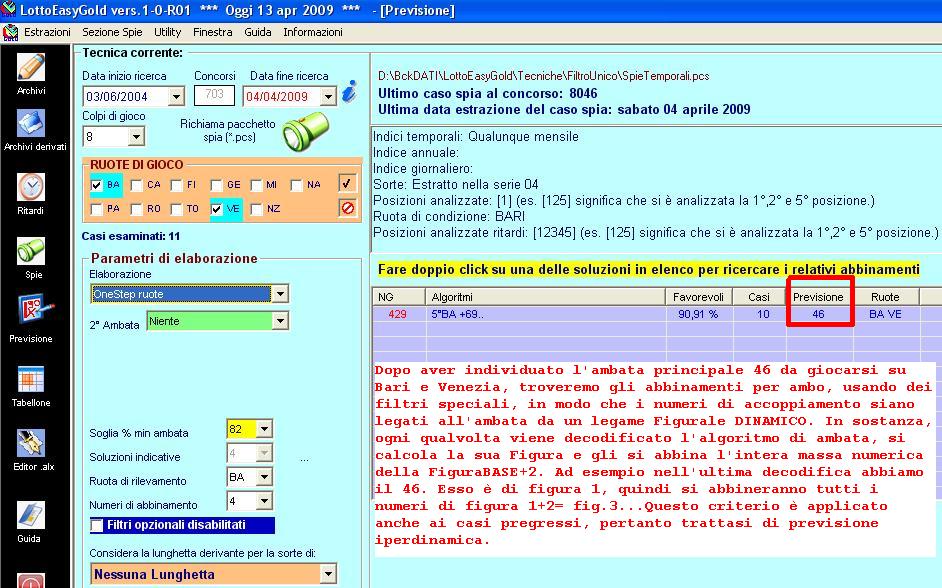This screenshot has width=942, height=588.
Task: Enable the NA wheel checkbox
Action: click(296, 185)
